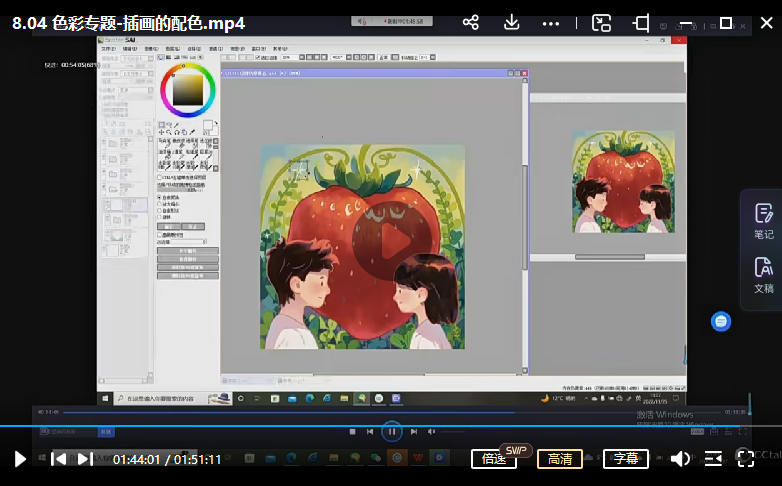Click the color wheel in the video
This screenshot has height=486, width=782.
click(x=187, y=89)
